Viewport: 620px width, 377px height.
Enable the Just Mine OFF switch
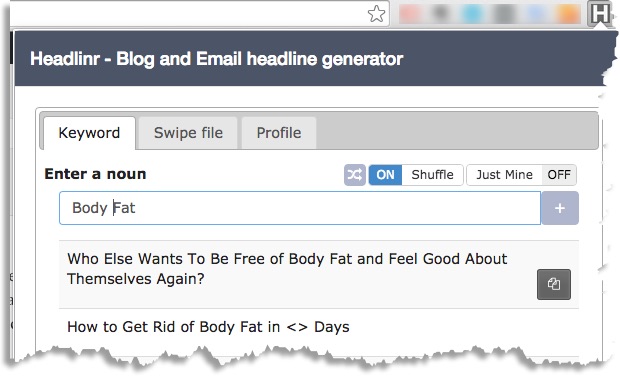(x=559, y=175)
